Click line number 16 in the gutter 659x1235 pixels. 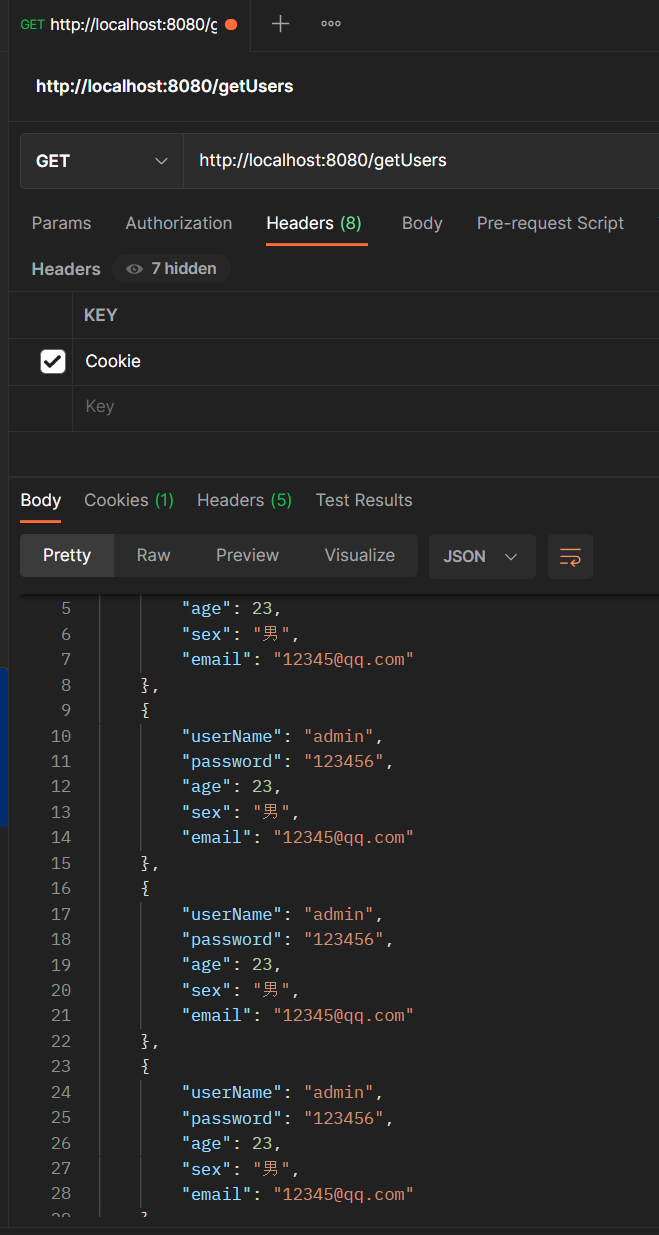click(60, 889)
